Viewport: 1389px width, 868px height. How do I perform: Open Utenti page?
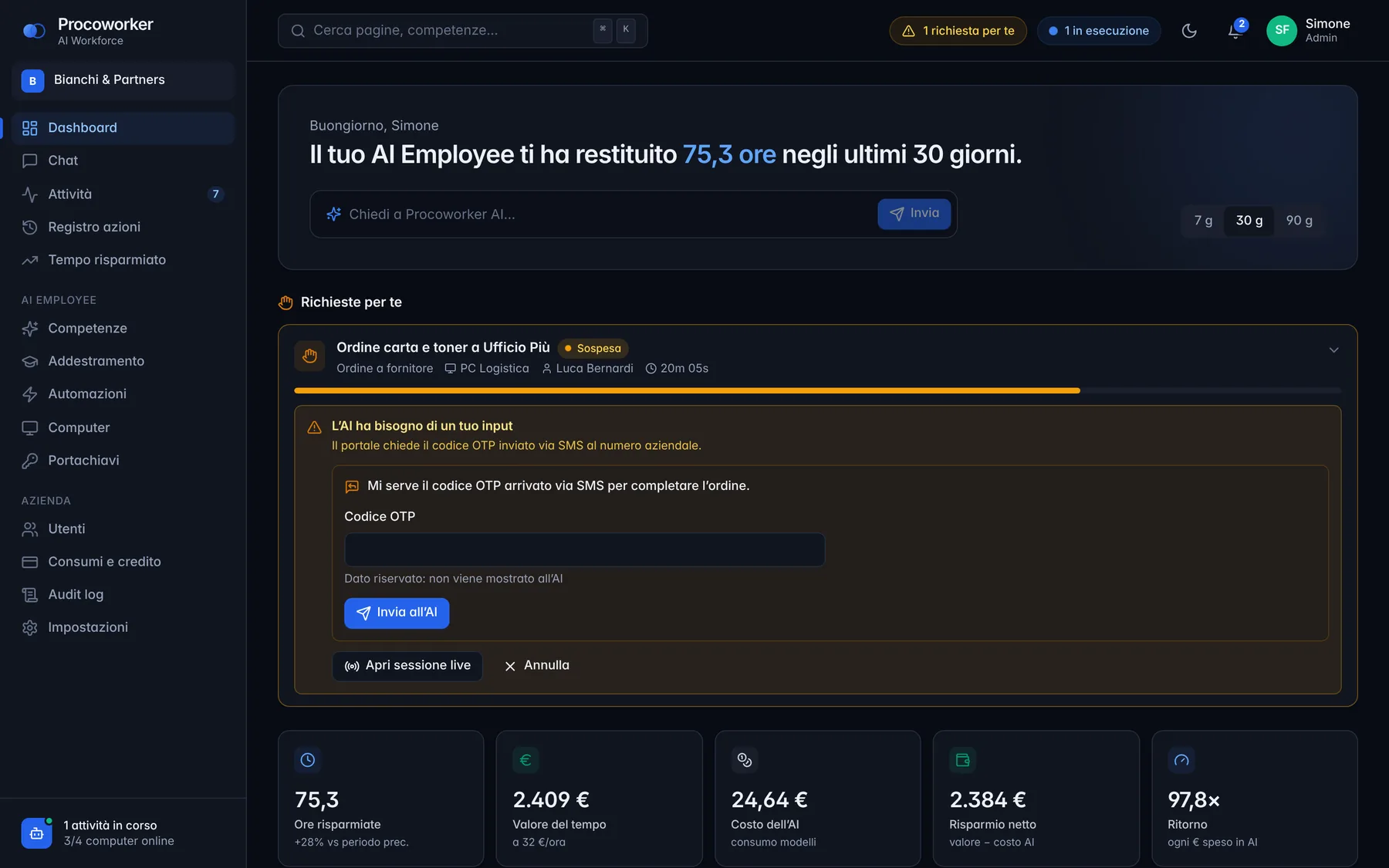point(123,529)
